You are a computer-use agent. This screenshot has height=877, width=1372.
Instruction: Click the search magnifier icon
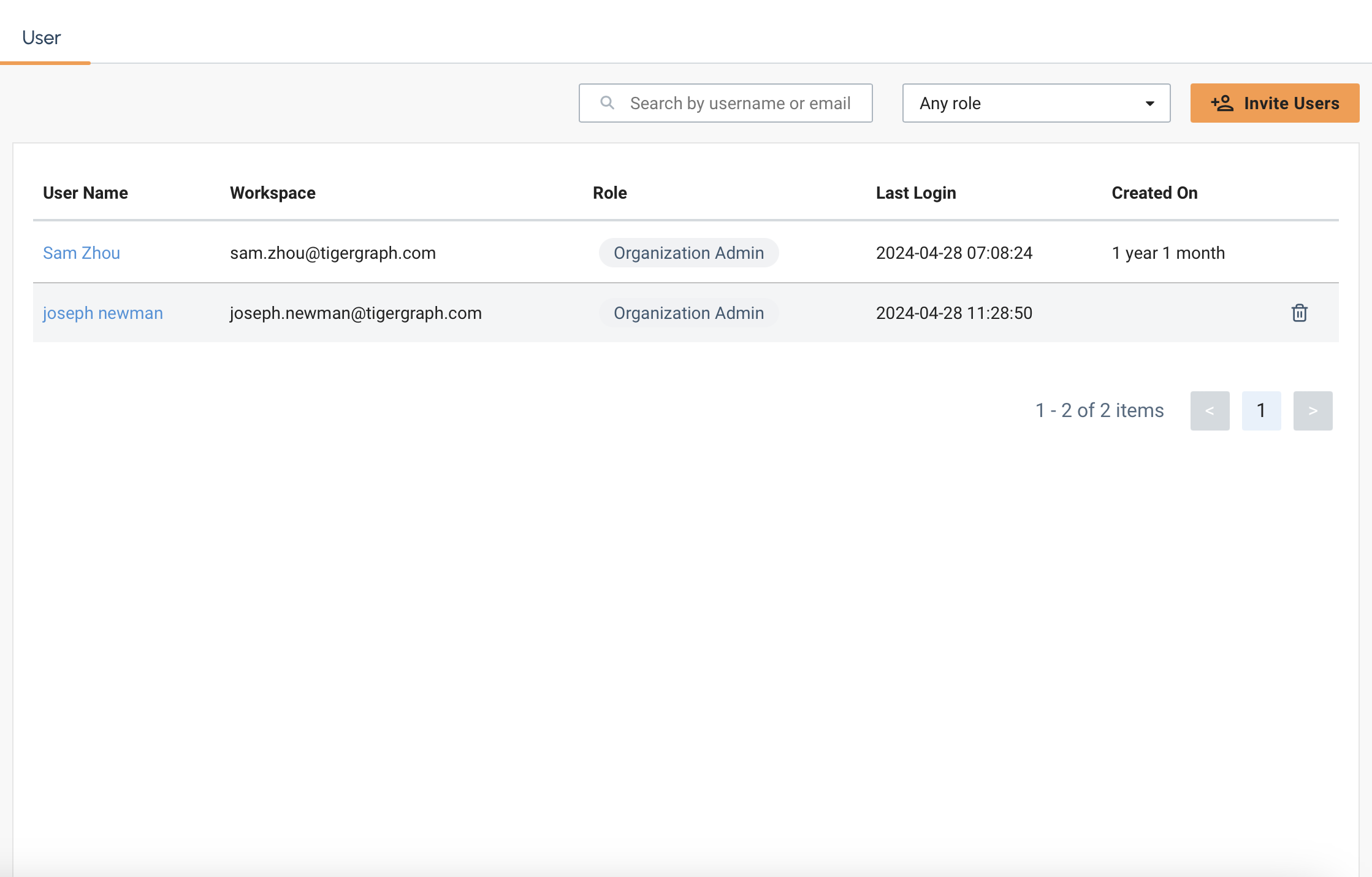pyautogui.click(x=607, y=103)
